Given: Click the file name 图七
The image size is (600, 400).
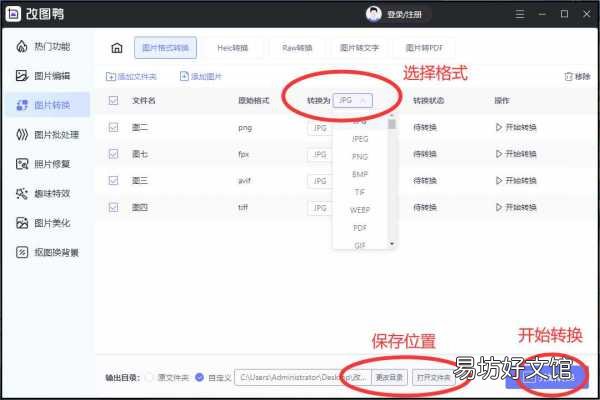Looking at the screenshot, I should (140, 154).
